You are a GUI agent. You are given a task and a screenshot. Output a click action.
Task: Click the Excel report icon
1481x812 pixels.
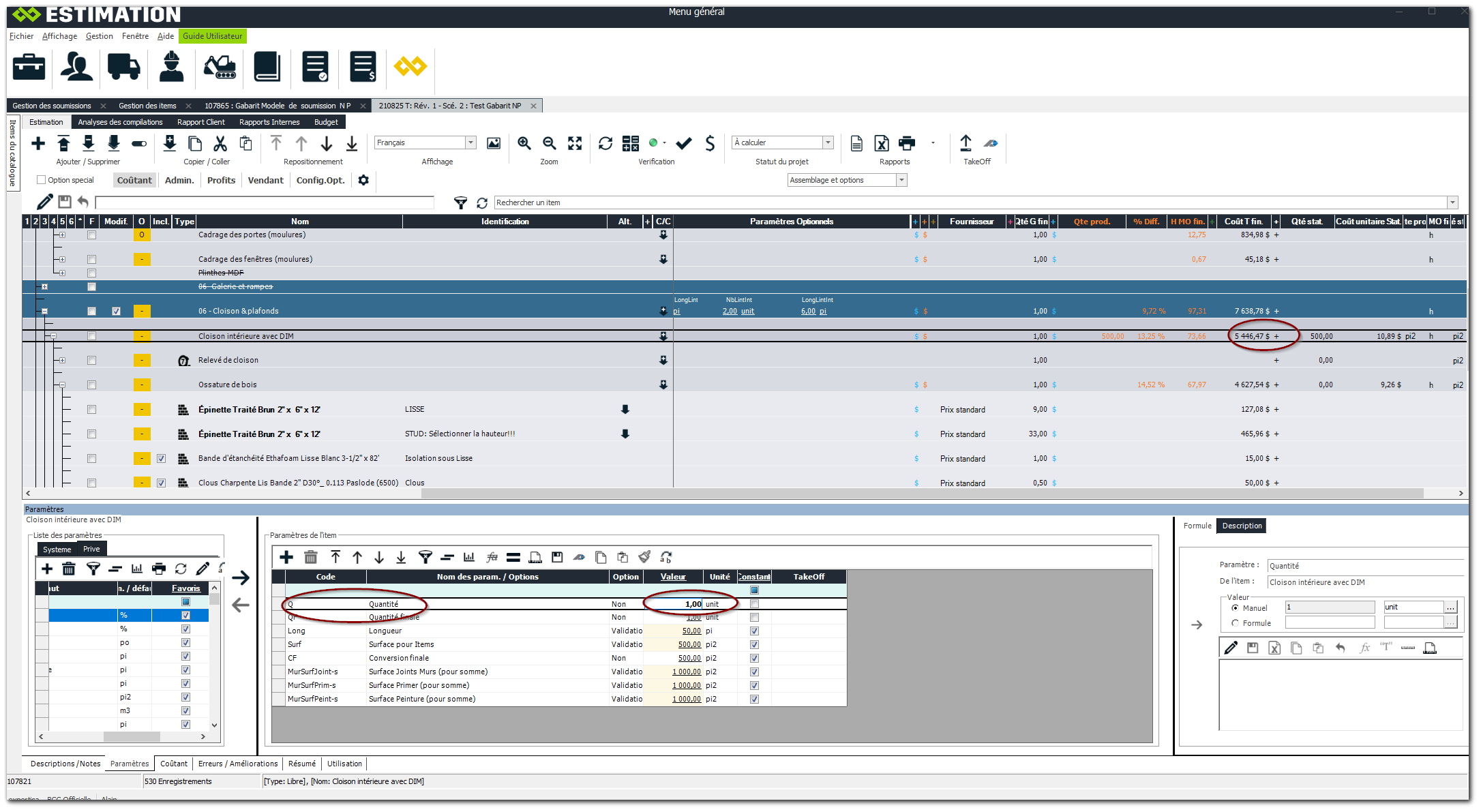click(882, 143)
